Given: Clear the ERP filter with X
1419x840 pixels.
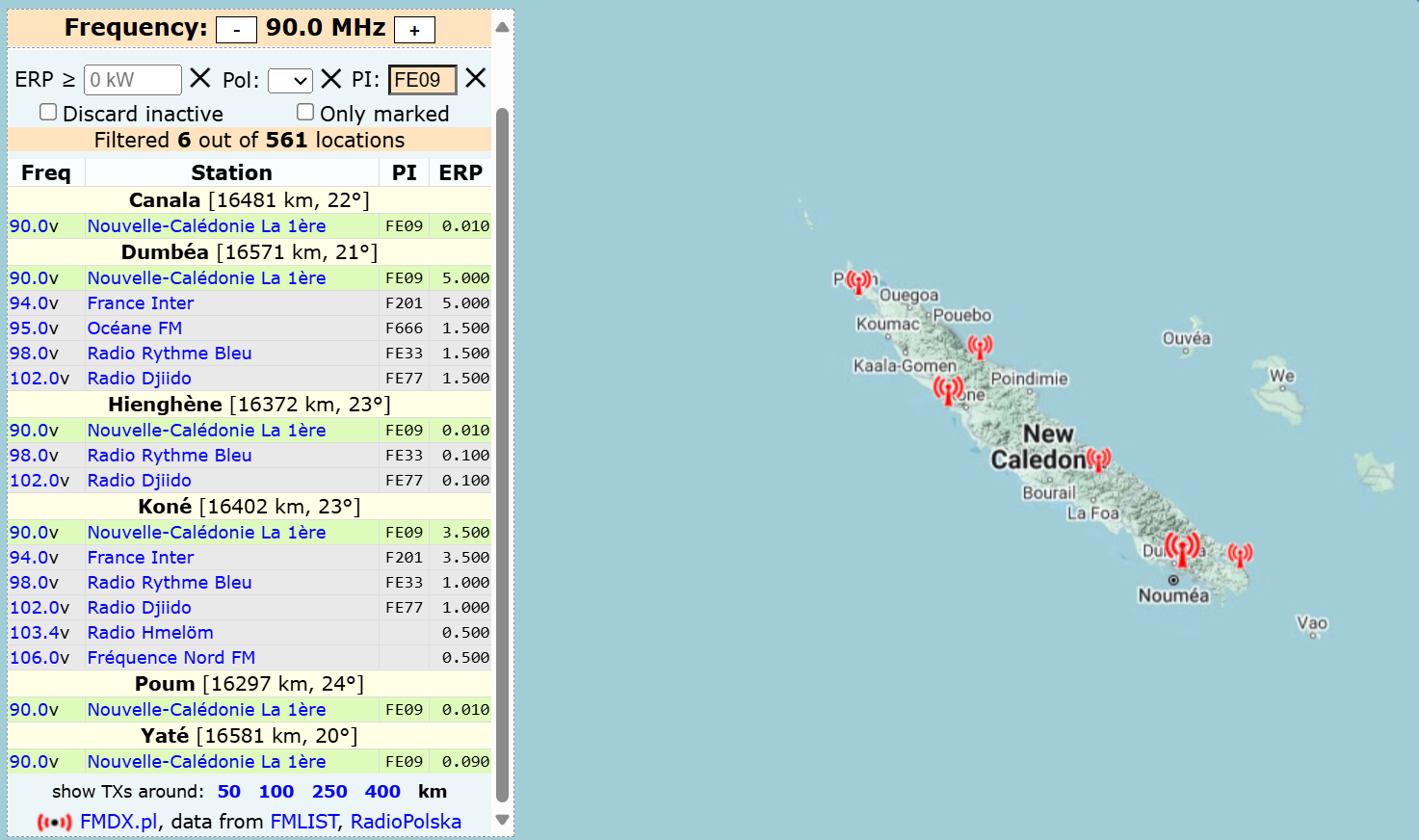Looking at the screenshot, I should pos(200,79).
